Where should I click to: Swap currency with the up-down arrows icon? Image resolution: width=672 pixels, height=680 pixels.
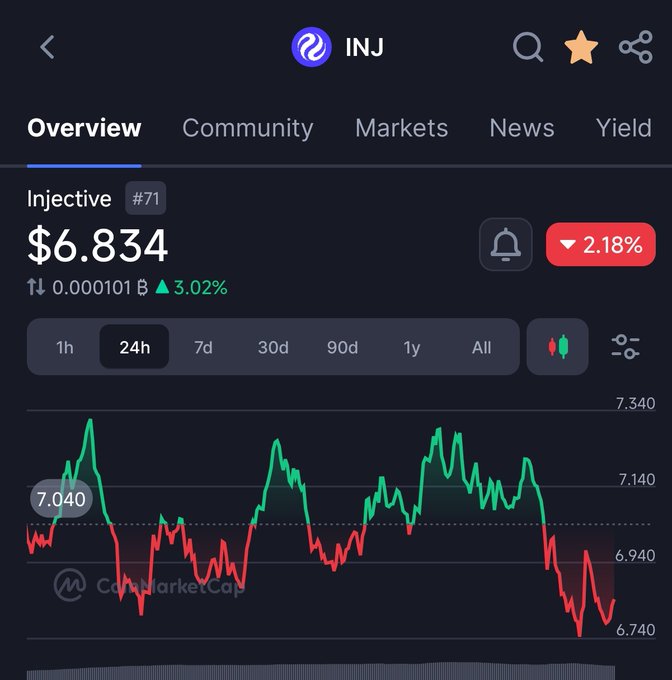coord(36,287)
